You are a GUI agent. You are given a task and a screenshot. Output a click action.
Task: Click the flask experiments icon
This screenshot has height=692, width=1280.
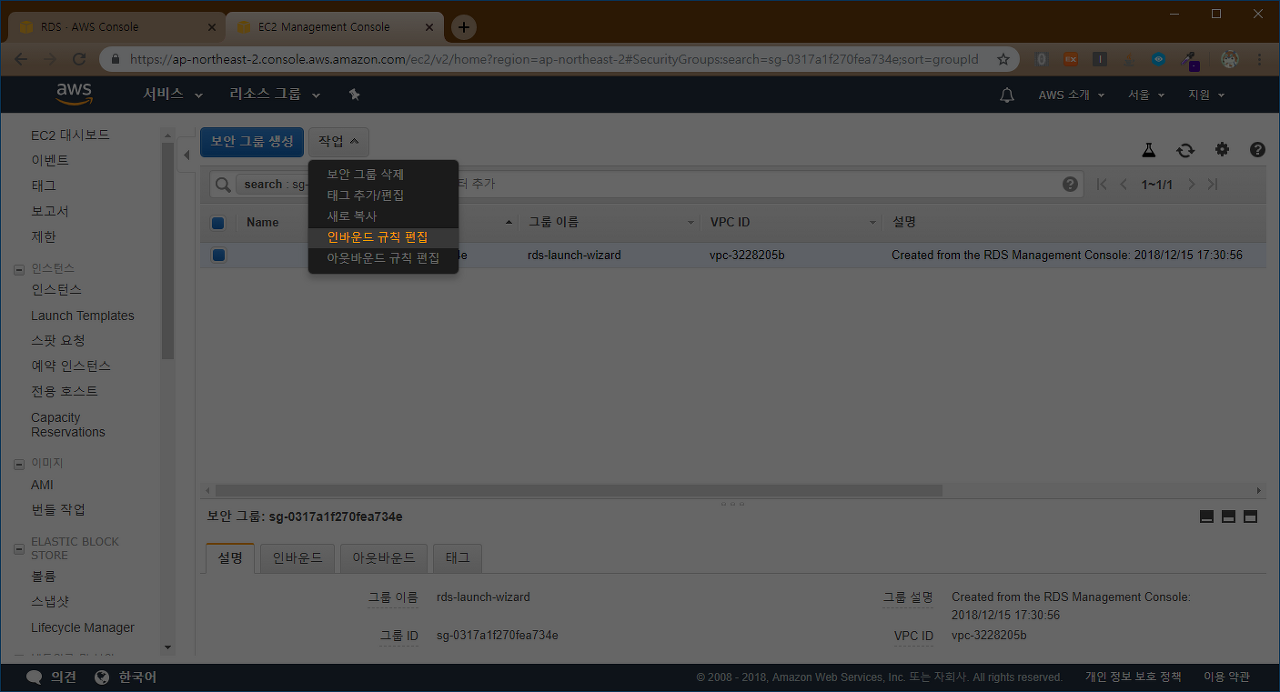(x=1149, y=150)
